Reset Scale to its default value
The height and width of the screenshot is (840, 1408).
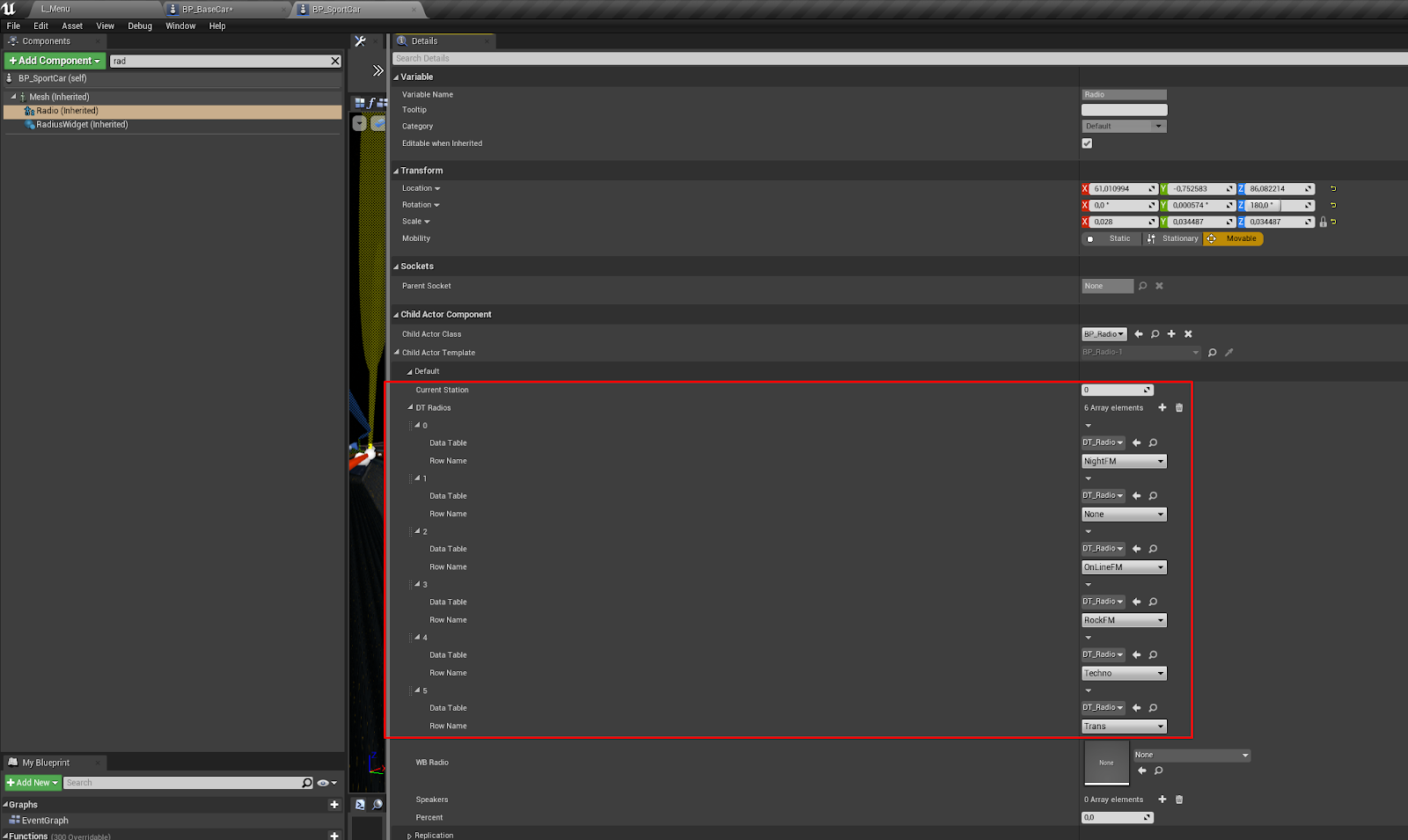pyautogui.click(x=1333, y=222)
